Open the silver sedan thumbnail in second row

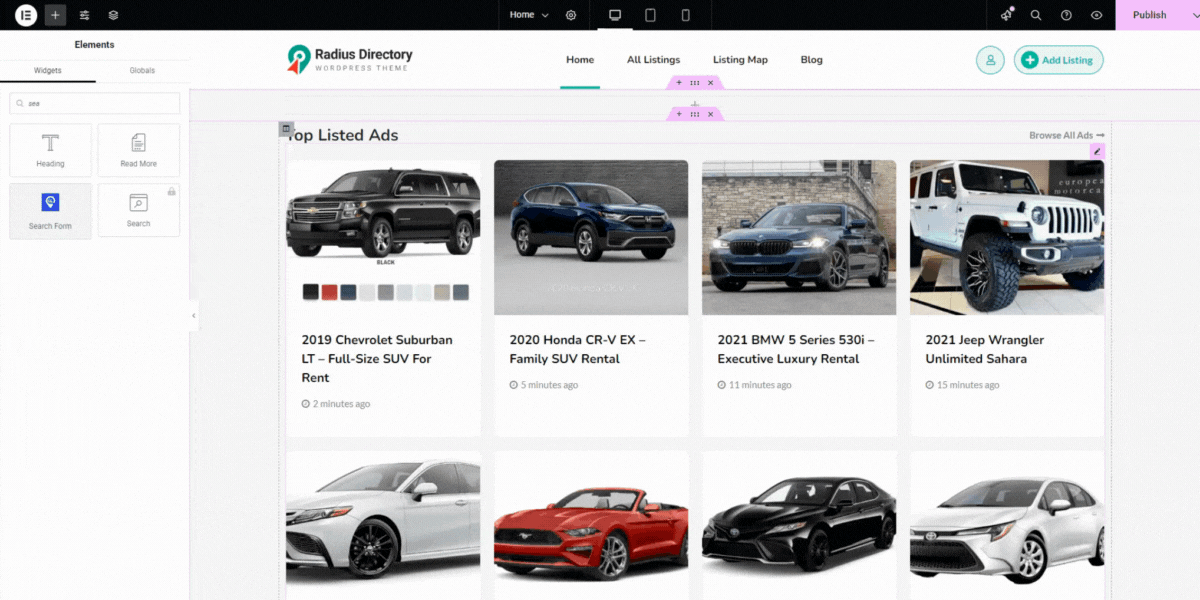(x=383, y=525)
